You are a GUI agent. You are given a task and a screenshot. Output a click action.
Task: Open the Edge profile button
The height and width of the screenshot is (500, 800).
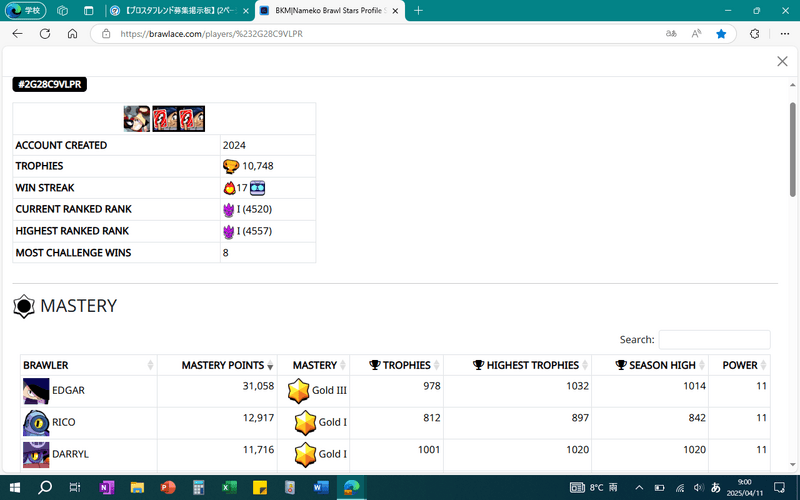26,10
